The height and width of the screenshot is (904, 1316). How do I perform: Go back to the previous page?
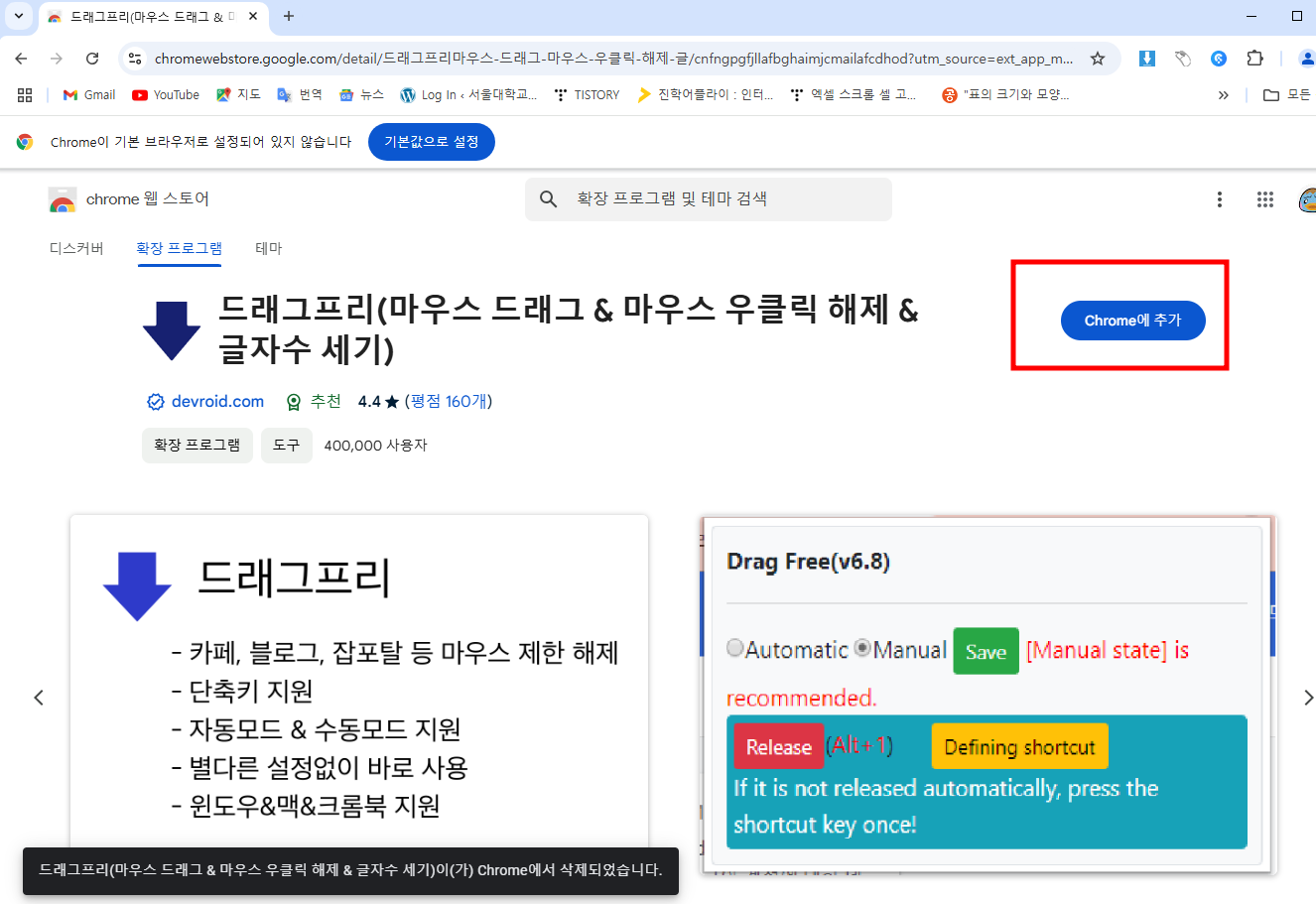click(x=21, y=59)
